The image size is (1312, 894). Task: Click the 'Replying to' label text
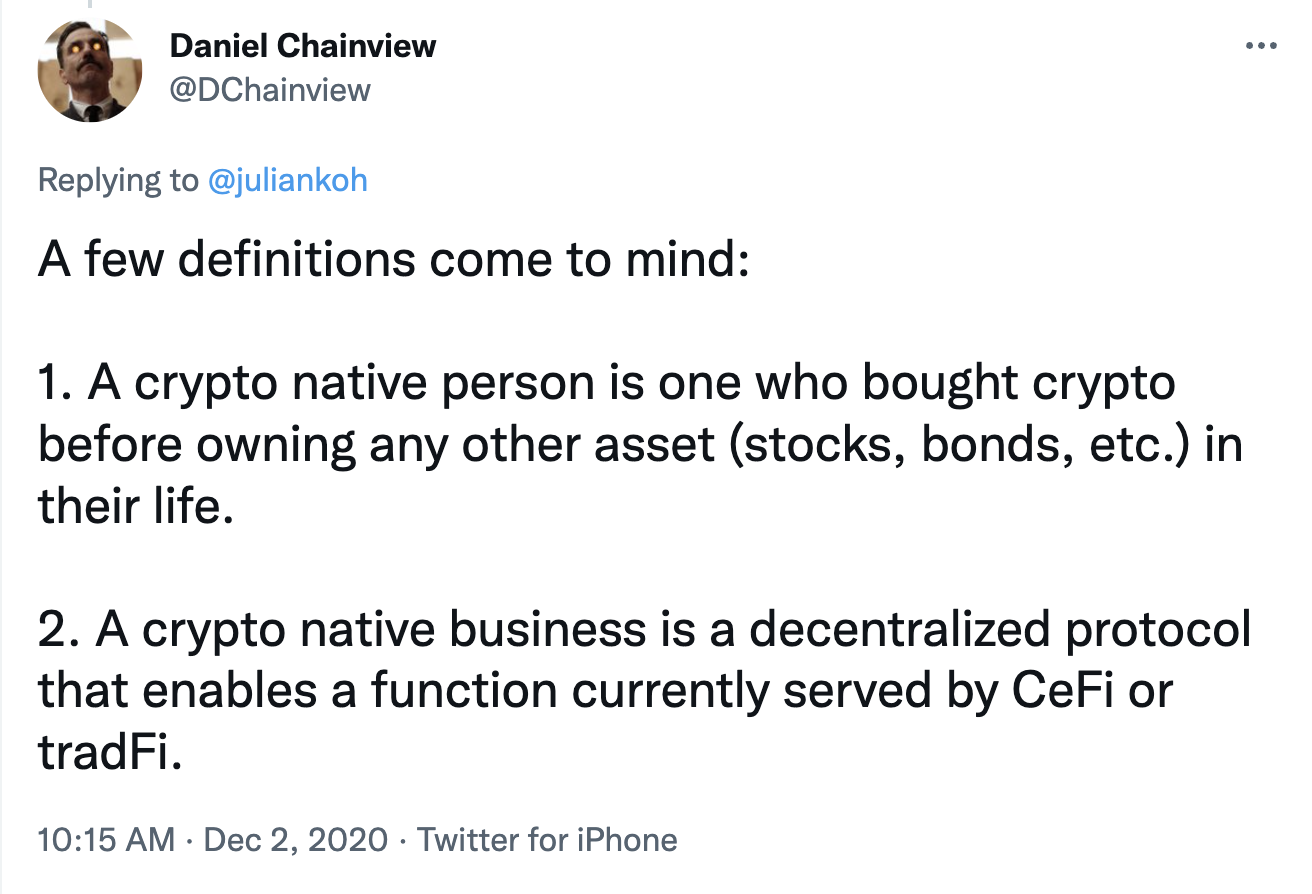point(110,180)
